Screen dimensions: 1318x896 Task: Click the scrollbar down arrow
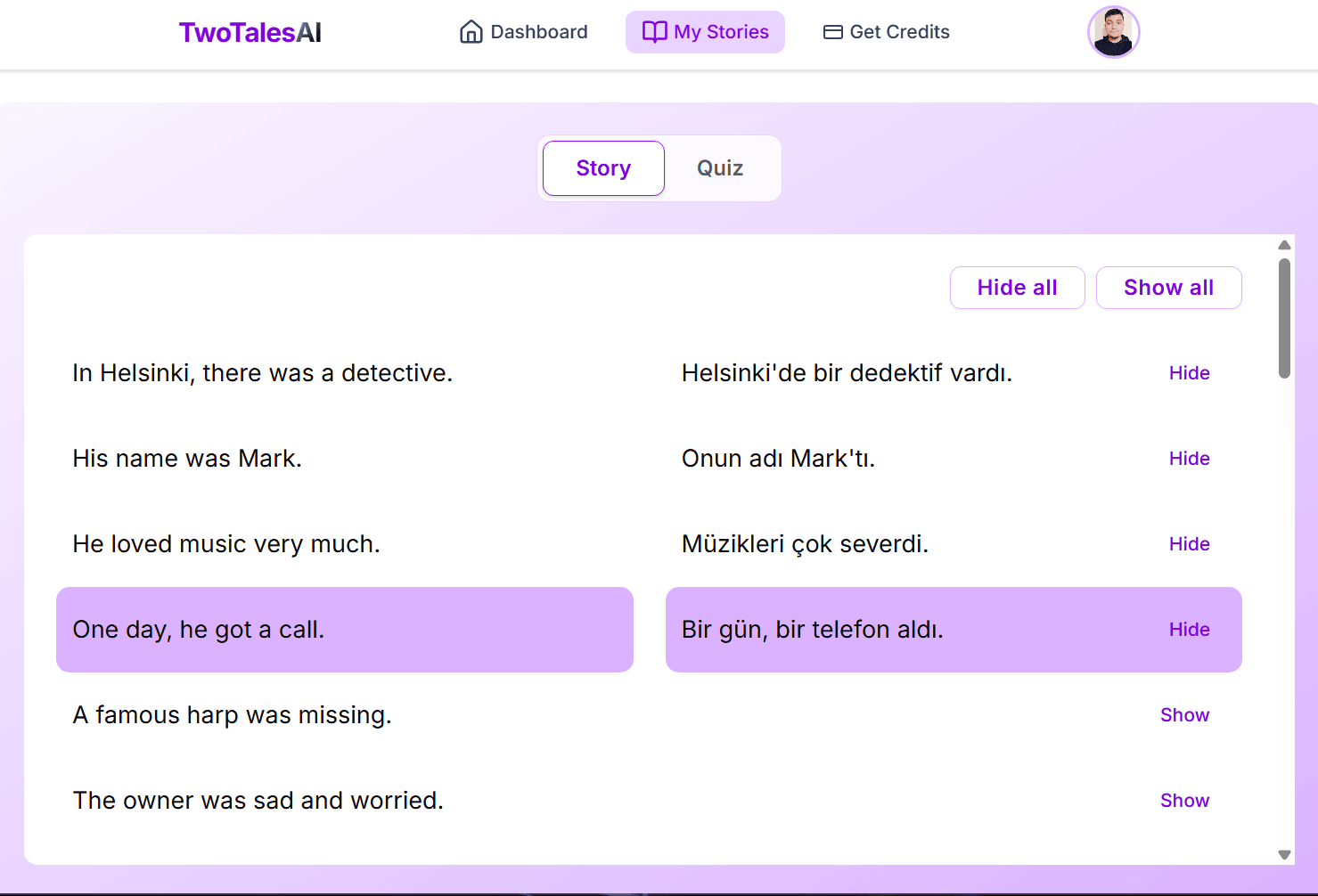(1284, 855)
